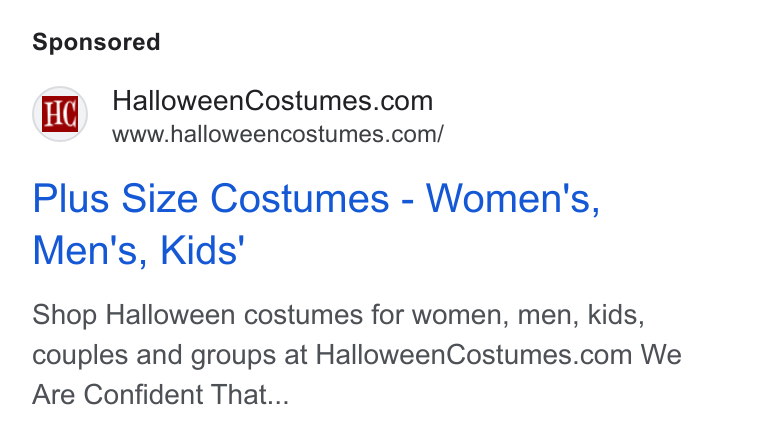Click the 'Women's,' word in headline

pos(513,199)
